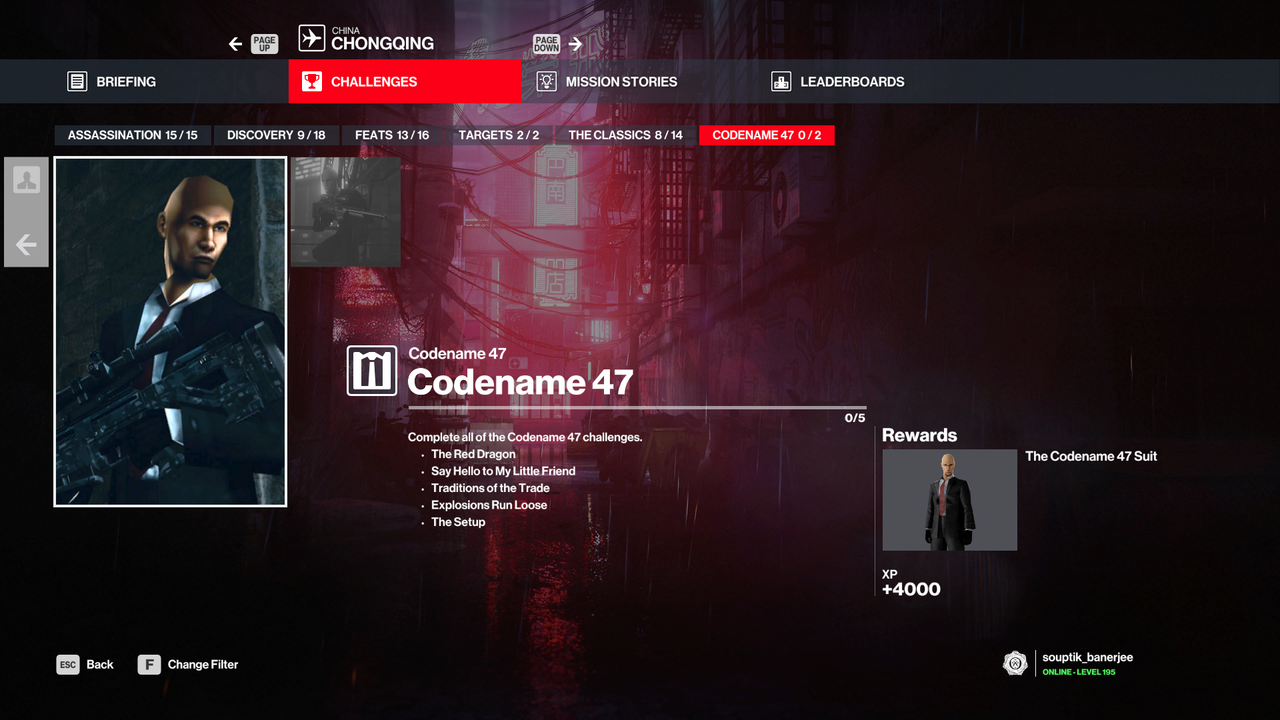This screenshot has height=720, width=1280.
Task: Click the username souptik_banerjee
Action: (1088, 657)
